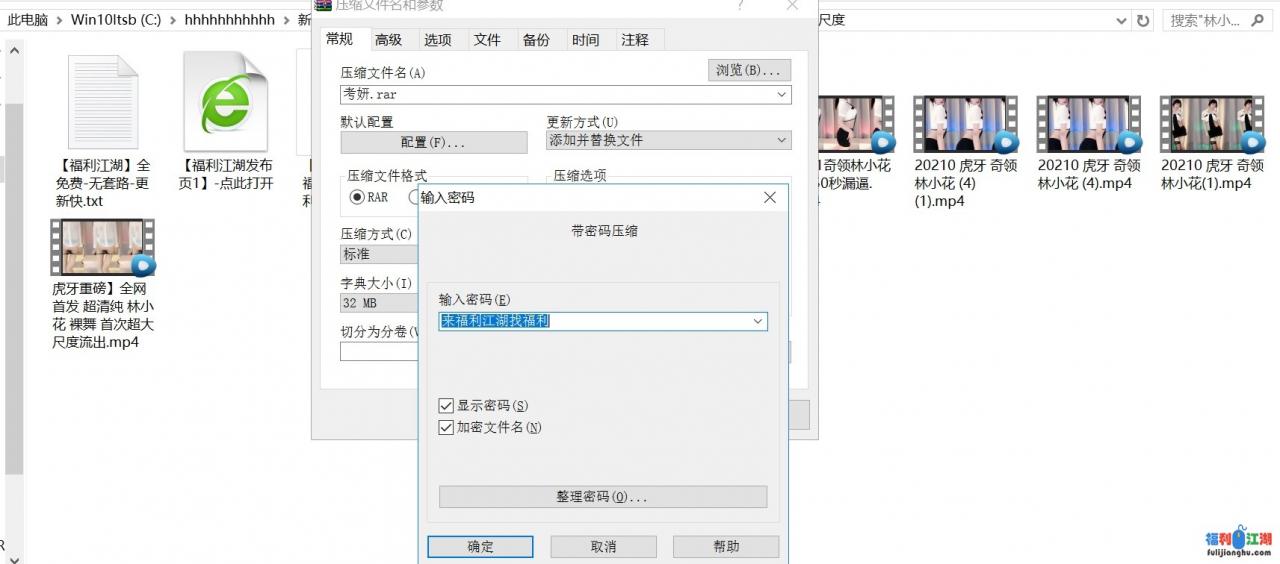Click into the 输入密码 text field
Image resolution: width=1280 pixels, height=564 pixels.
[x=595, y=321]
